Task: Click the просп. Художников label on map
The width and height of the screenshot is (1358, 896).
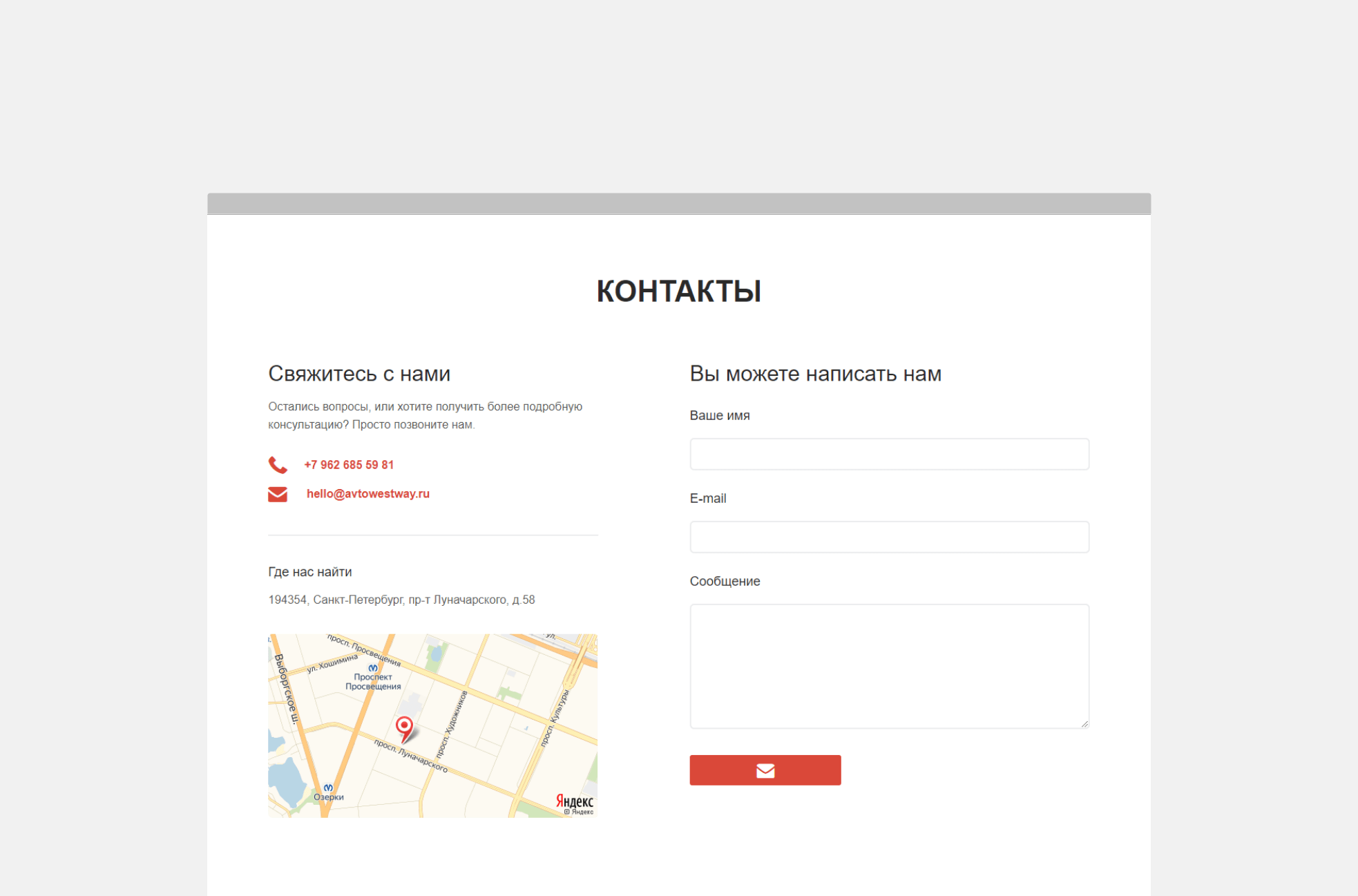Action: click(452, 725)
